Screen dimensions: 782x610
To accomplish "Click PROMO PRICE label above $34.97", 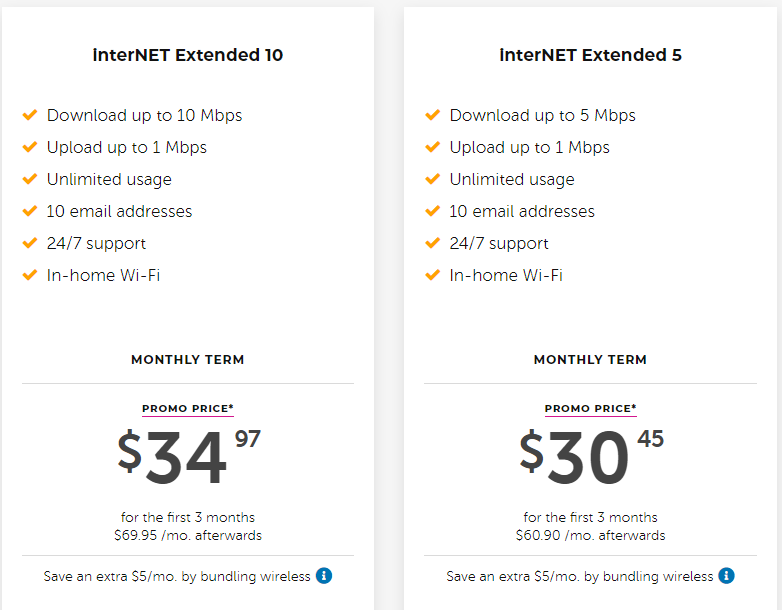I will coord(188,408).
